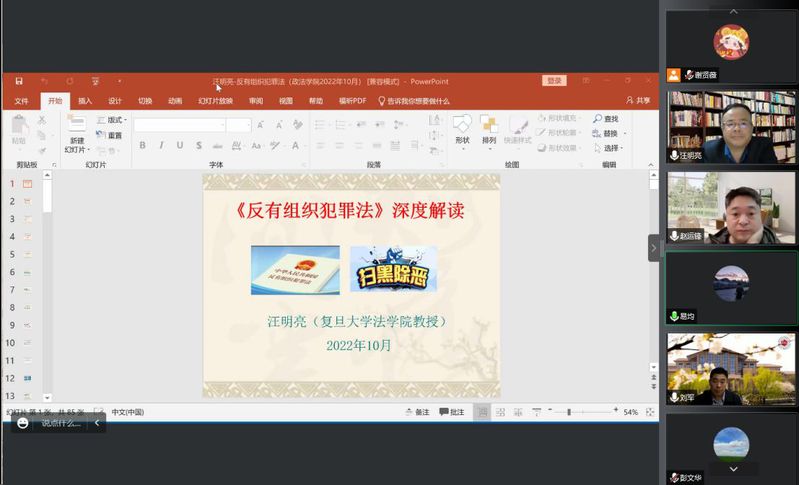Click the Share (共享) button
The image size is (799, 485).
(x=638, y=101)
